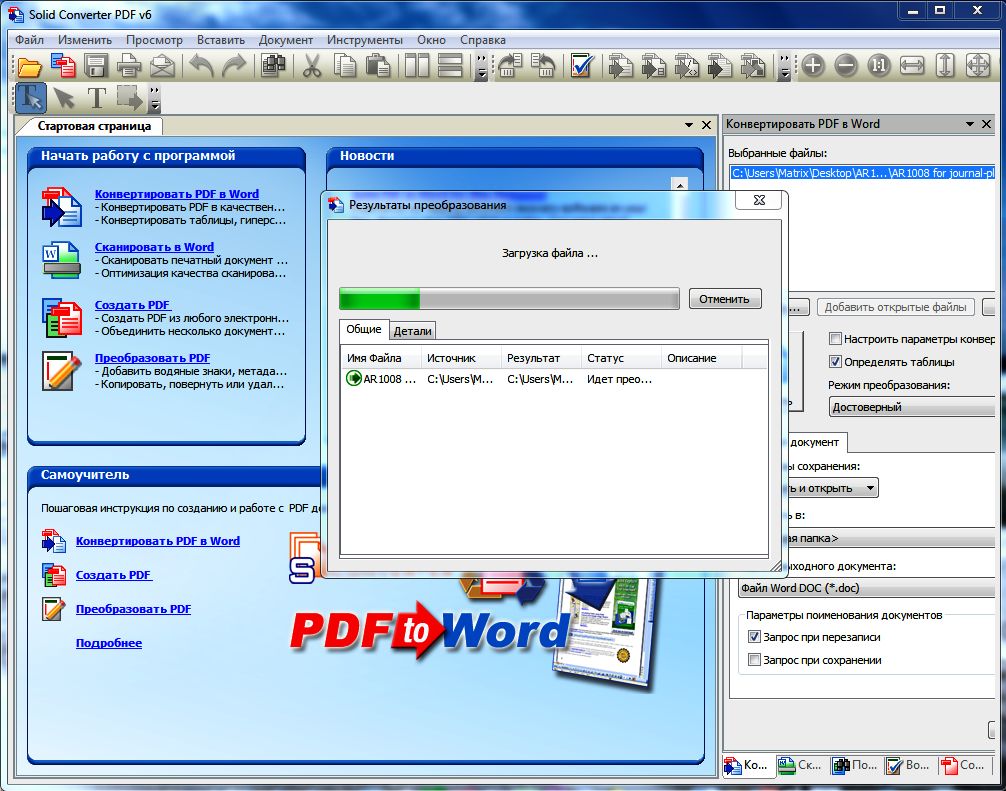
Task: Click the Zoom out minus icon
Action: click(x=846, y=67)
